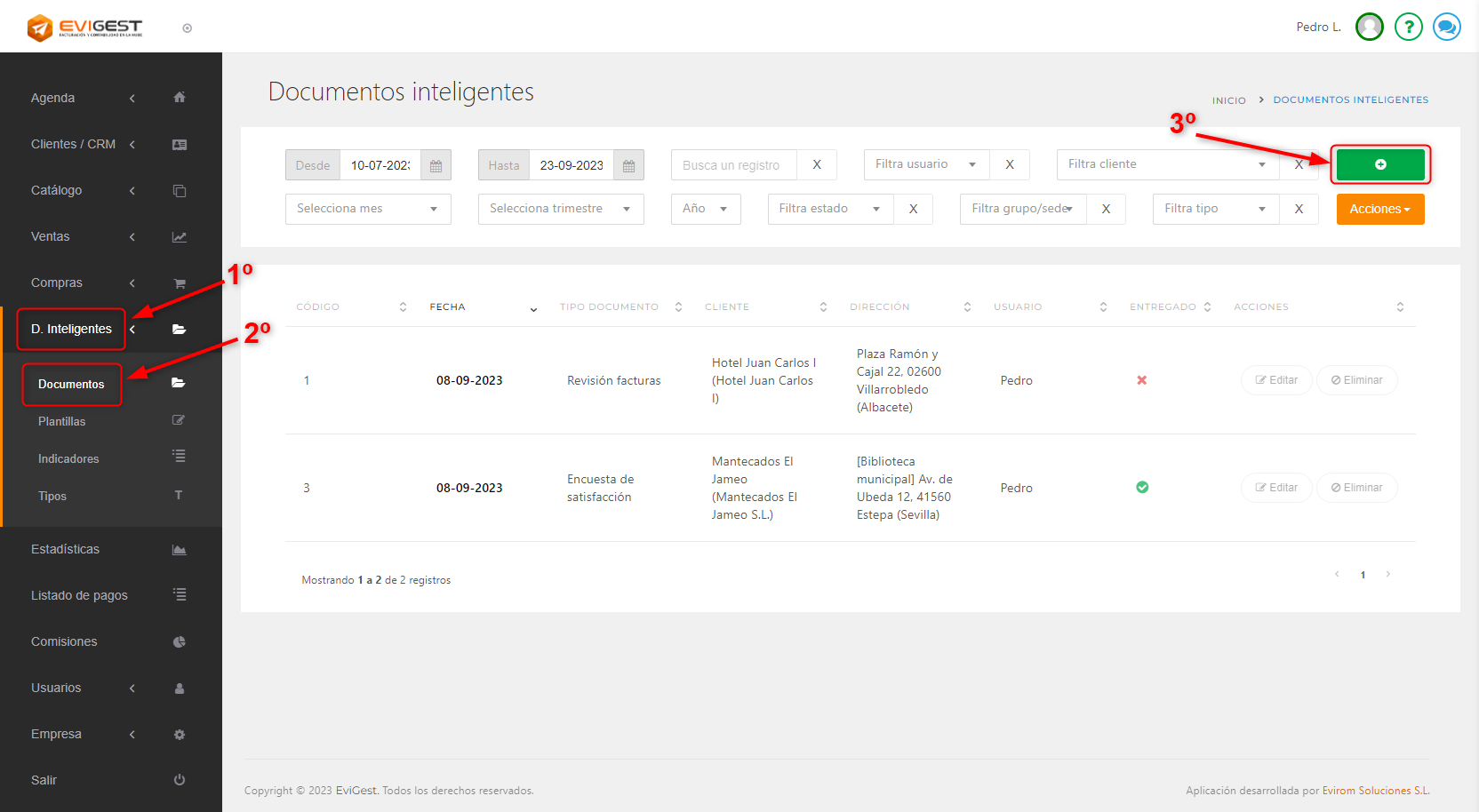Delete the Encuesta de satisfacción document

pyautogui.click(x=1356, y=488)
